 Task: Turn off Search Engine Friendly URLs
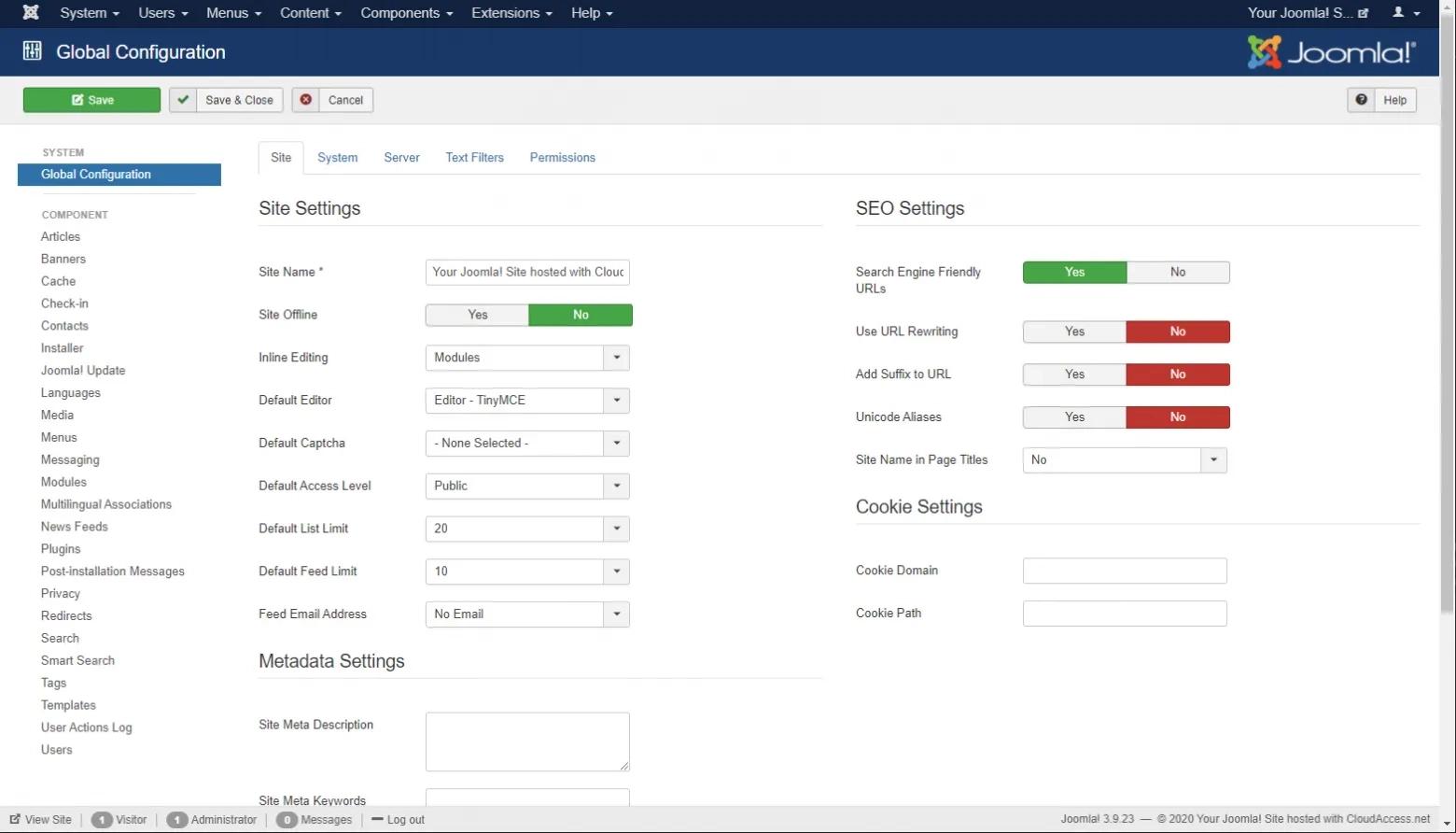[x=1177, y=272]
